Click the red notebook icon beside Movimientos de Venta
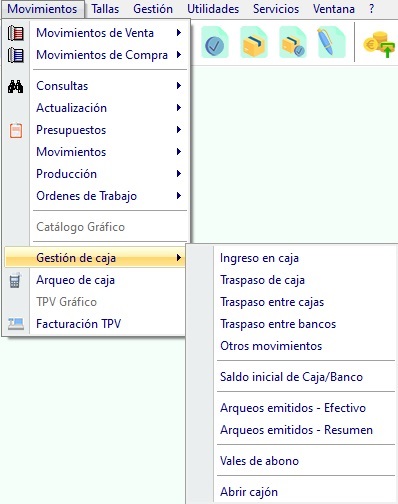398x504 pixels. (16, 33)
